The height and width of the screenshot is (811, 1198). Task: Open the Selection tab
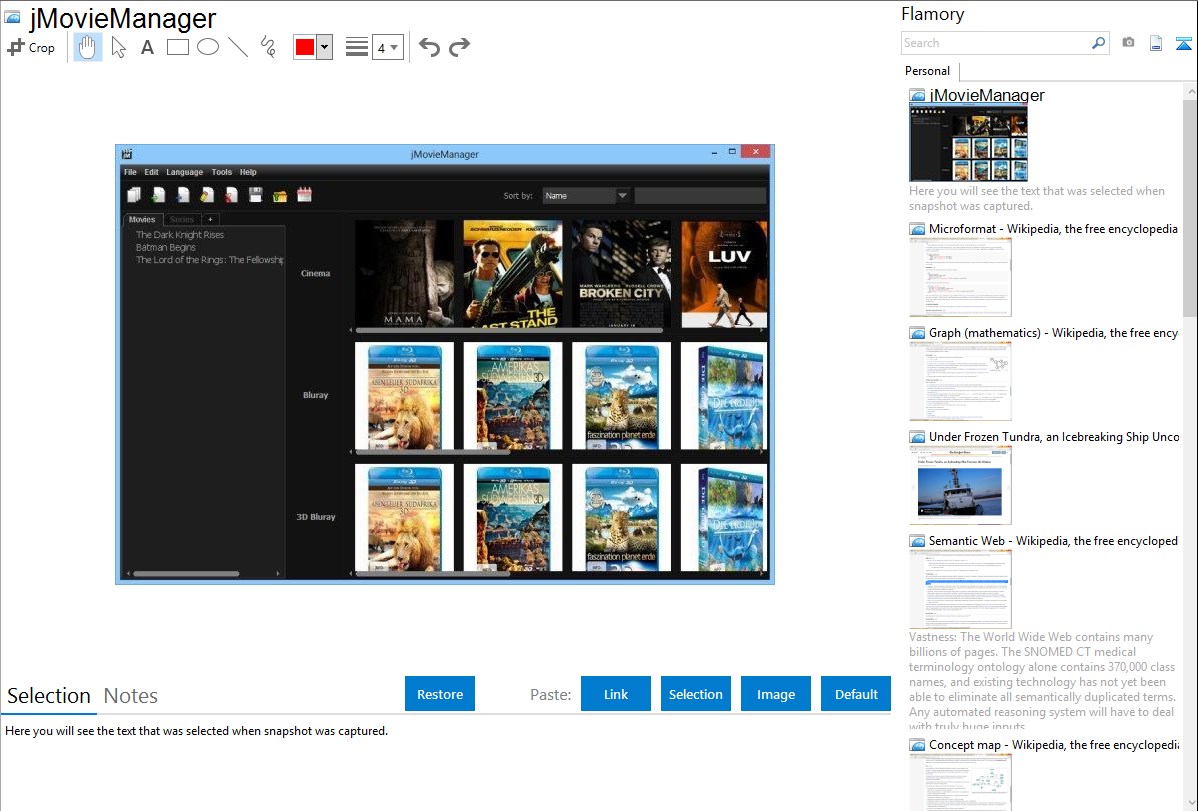tap(49, 696)
